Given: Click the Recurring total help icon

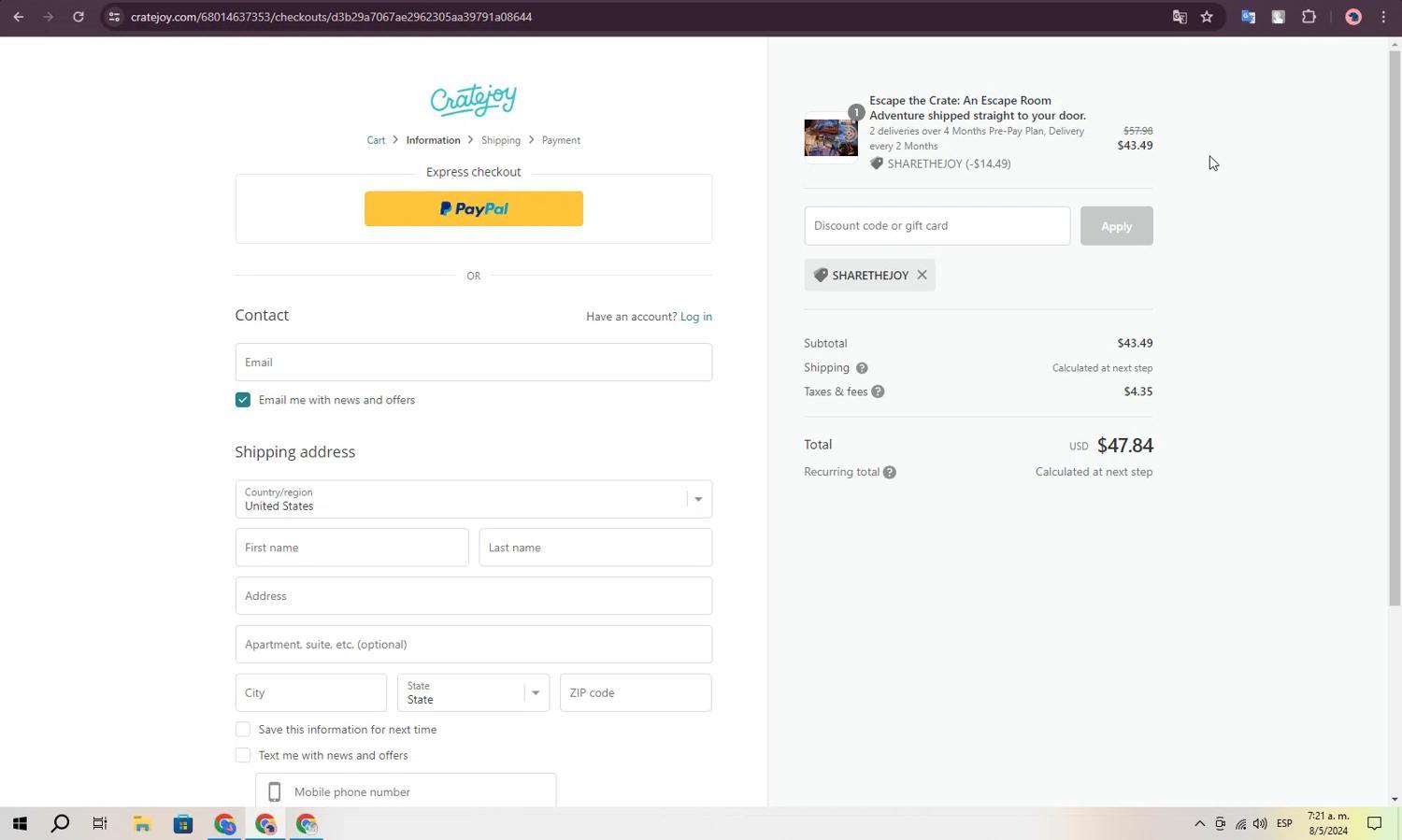Looking at the screenshot, I should pos(890,473).
